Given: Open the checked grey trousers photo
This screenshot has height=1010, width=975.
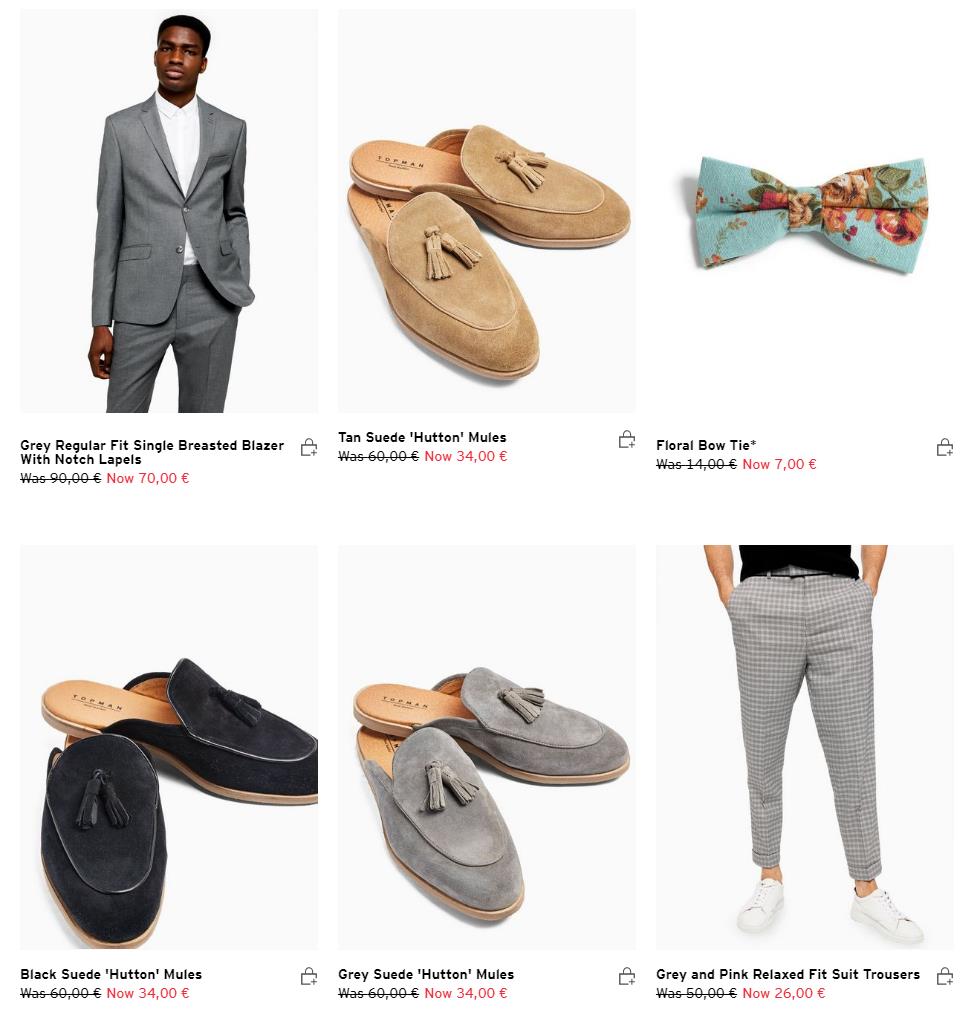Looking at the screenshot, I should [x=805, y=747].
